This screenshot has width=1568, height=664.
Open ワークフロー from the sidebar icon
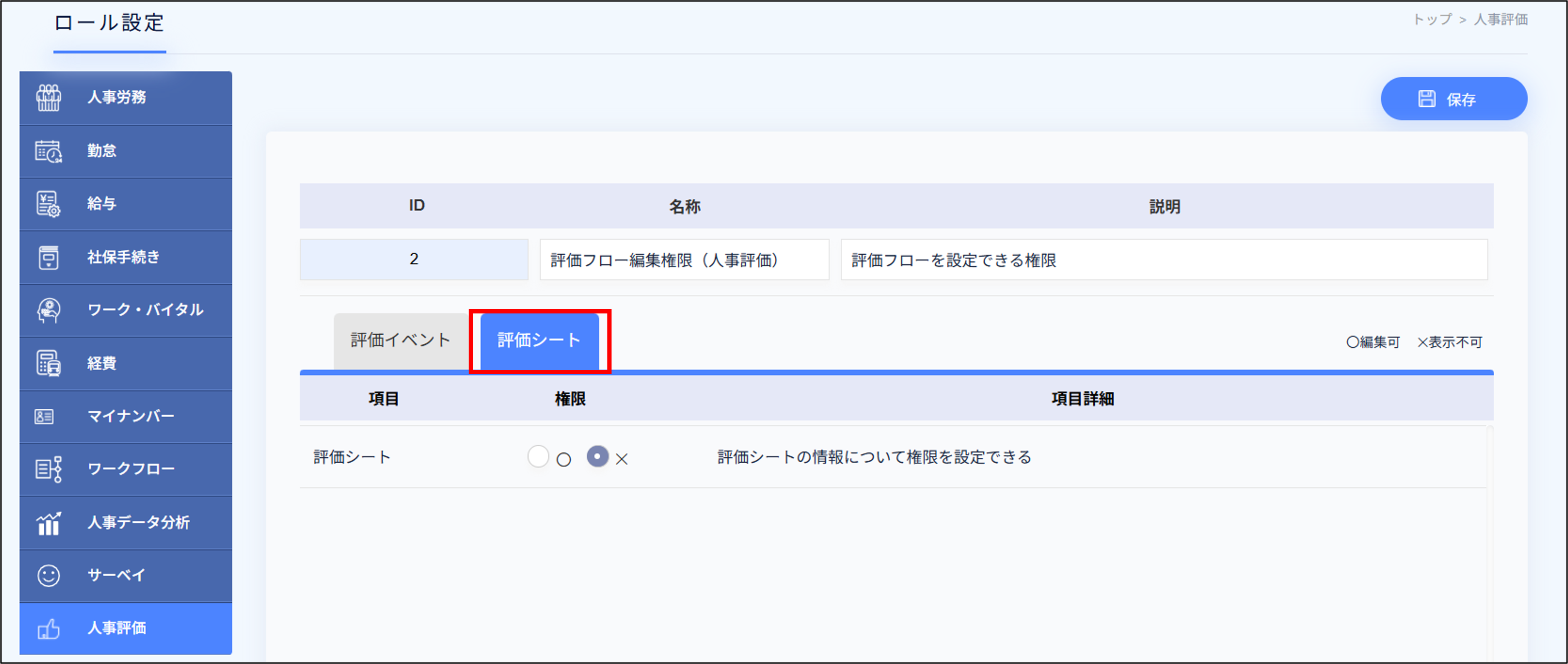(49, 469)
